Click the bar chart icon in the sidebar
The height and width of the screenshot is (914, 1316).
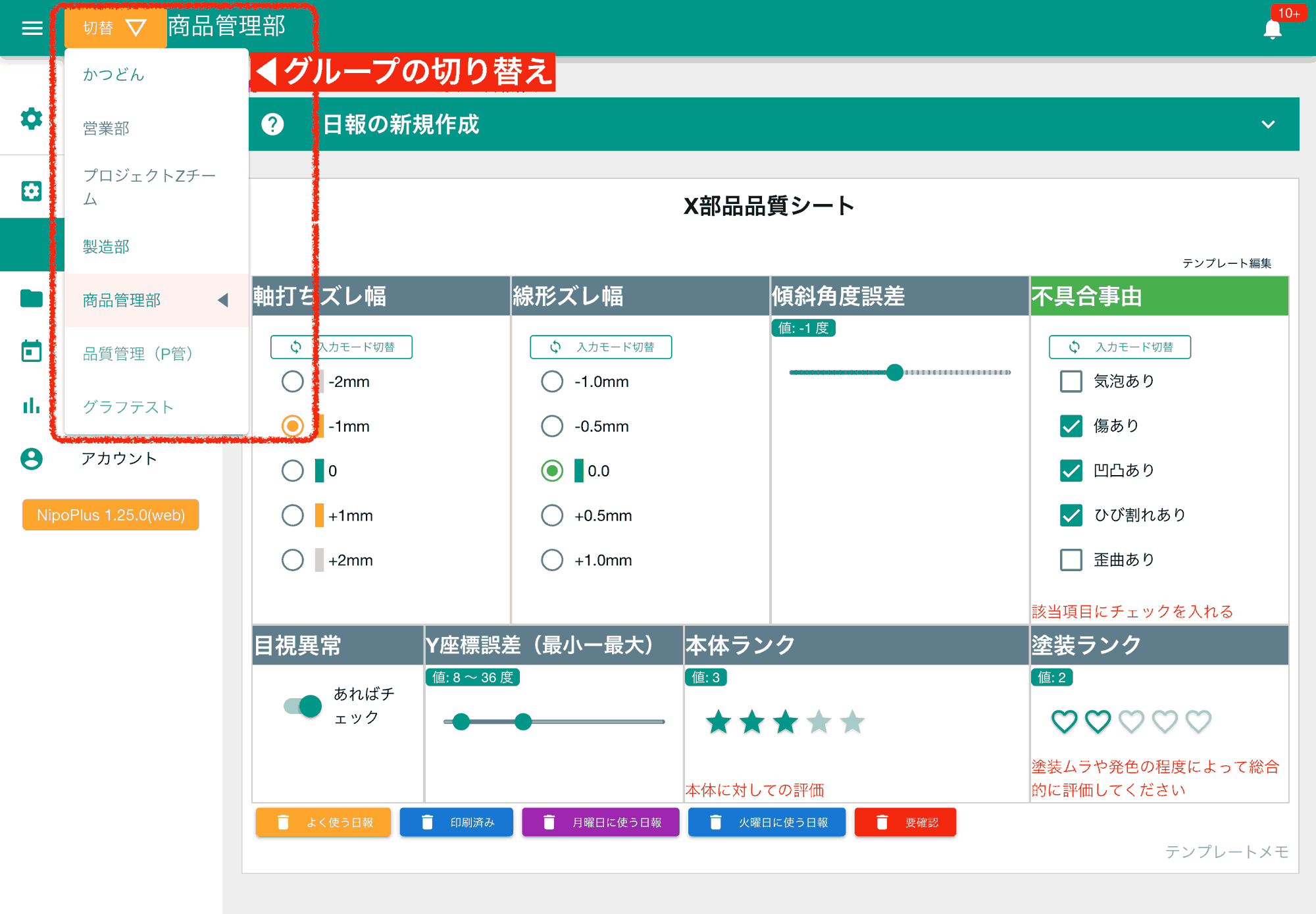click(30, 406)
